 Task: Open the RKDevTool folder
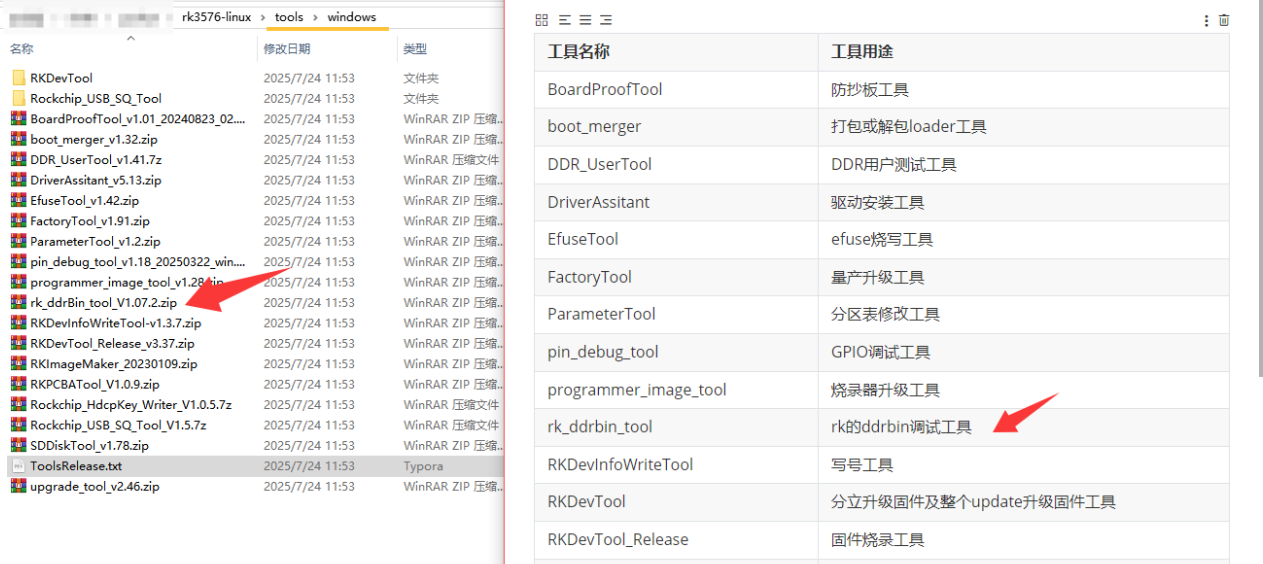tap(61, 78)
